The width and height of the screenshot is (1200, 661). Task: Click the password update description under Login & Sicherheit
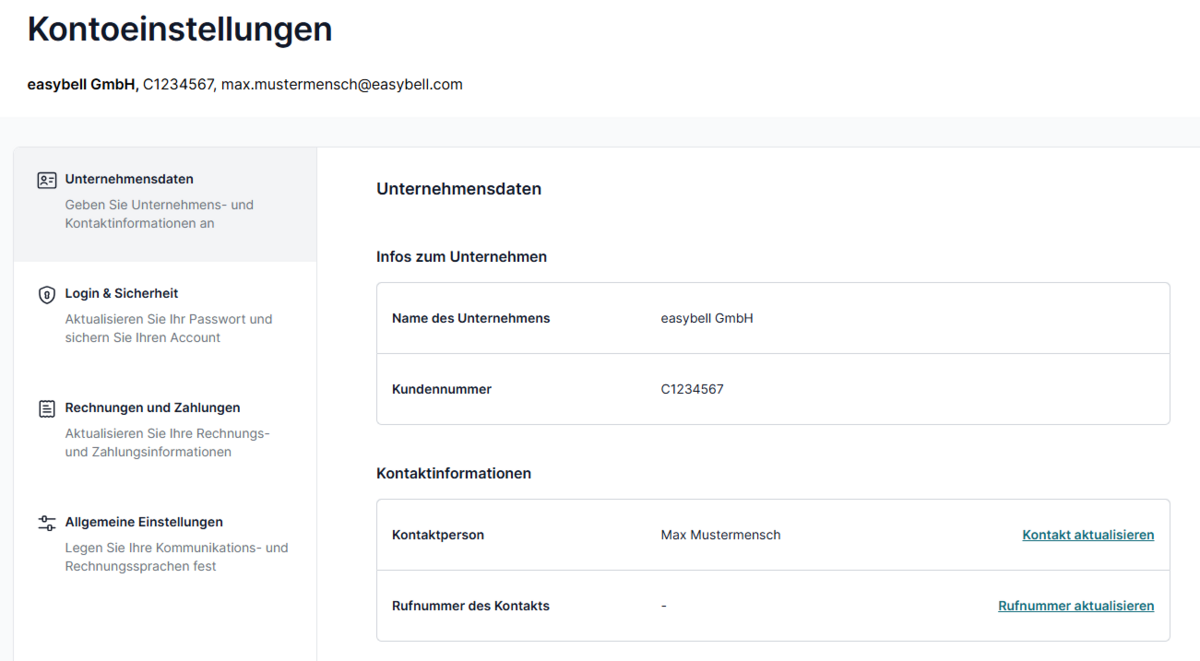[x=168, y=328]
